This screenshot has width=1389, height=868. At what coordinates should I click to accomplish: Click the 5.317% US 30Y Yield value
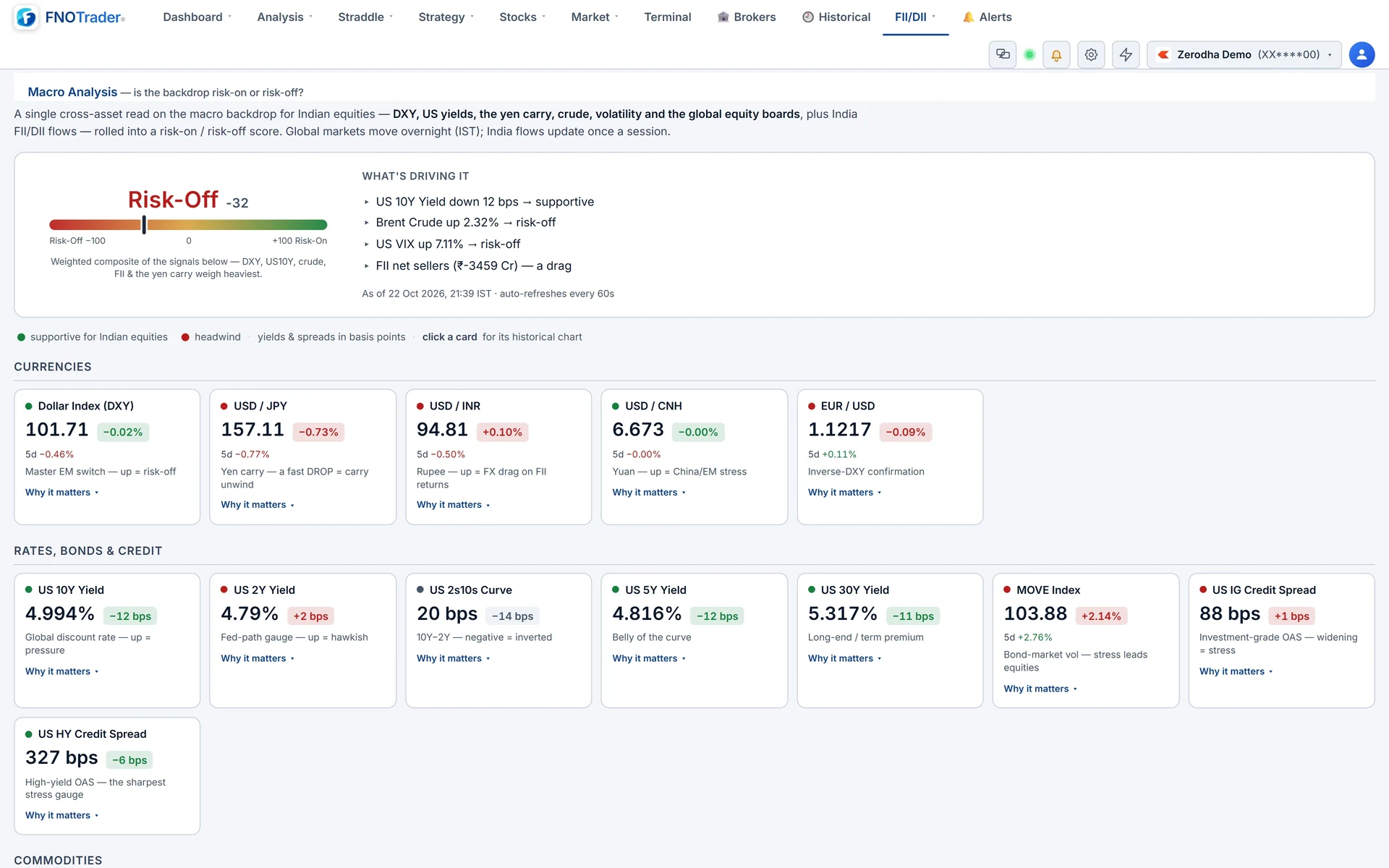tap(842, 614)
